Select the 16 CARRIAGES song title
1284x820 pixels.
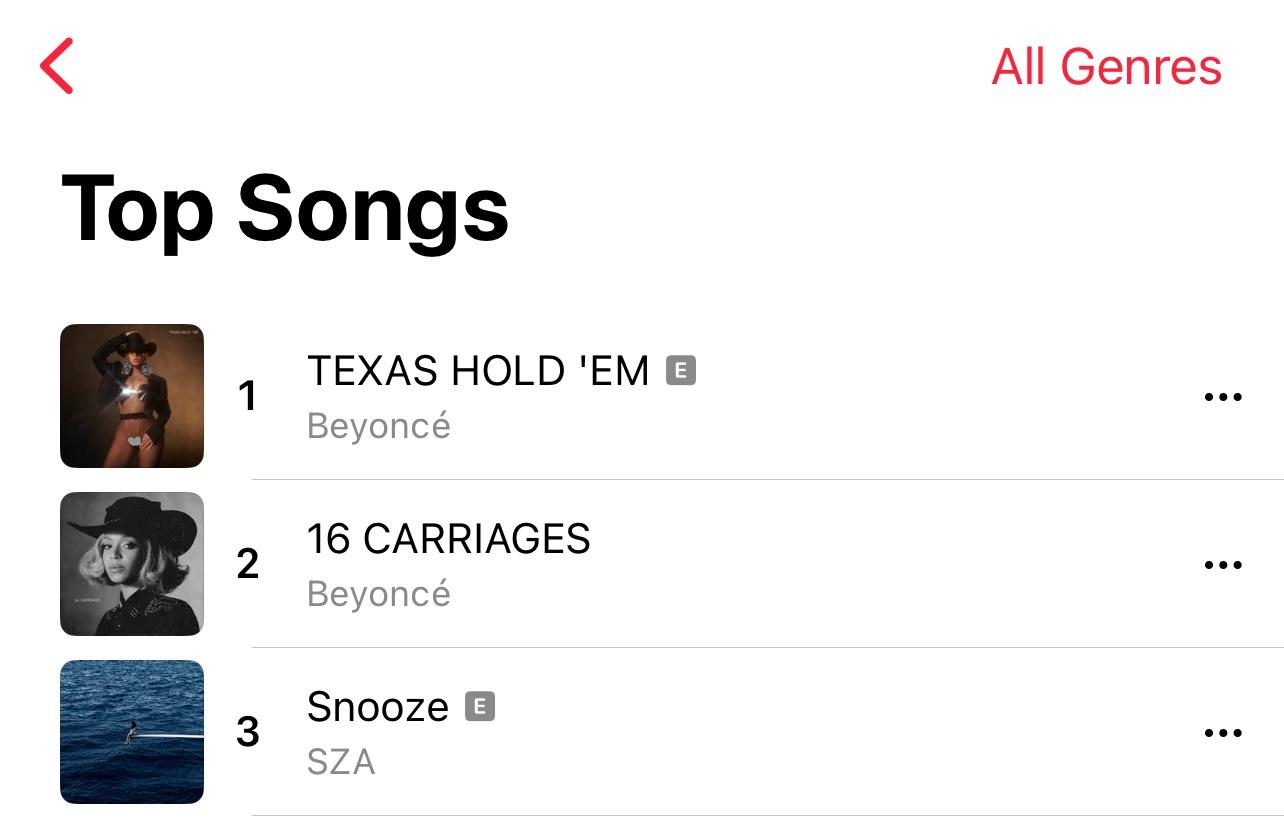(x=448, y=539)
